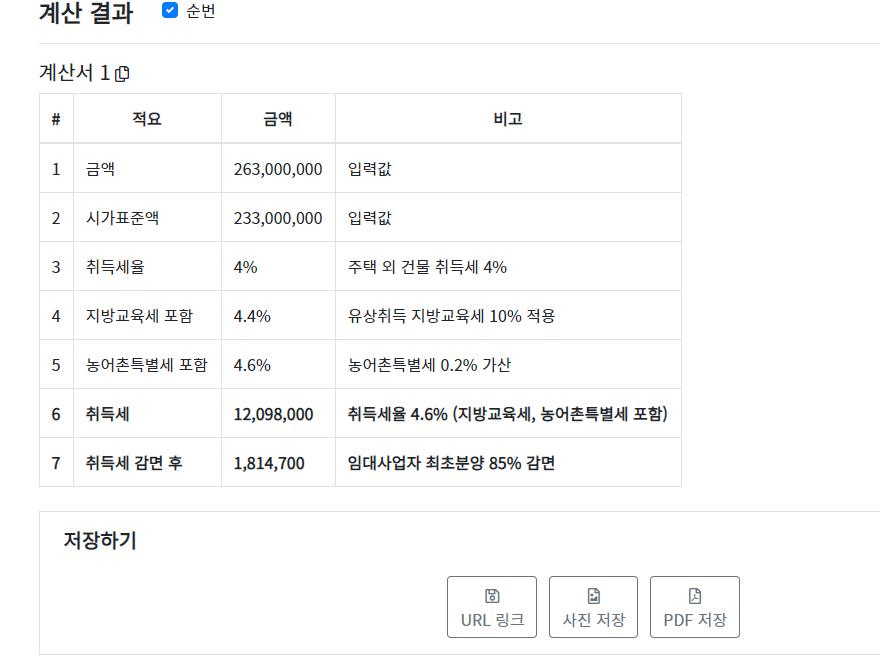Click the 취득세 감면 후 row label
The width and height of the screenshot is (880, 663).
pyautogui.click(x=134, y=463)
